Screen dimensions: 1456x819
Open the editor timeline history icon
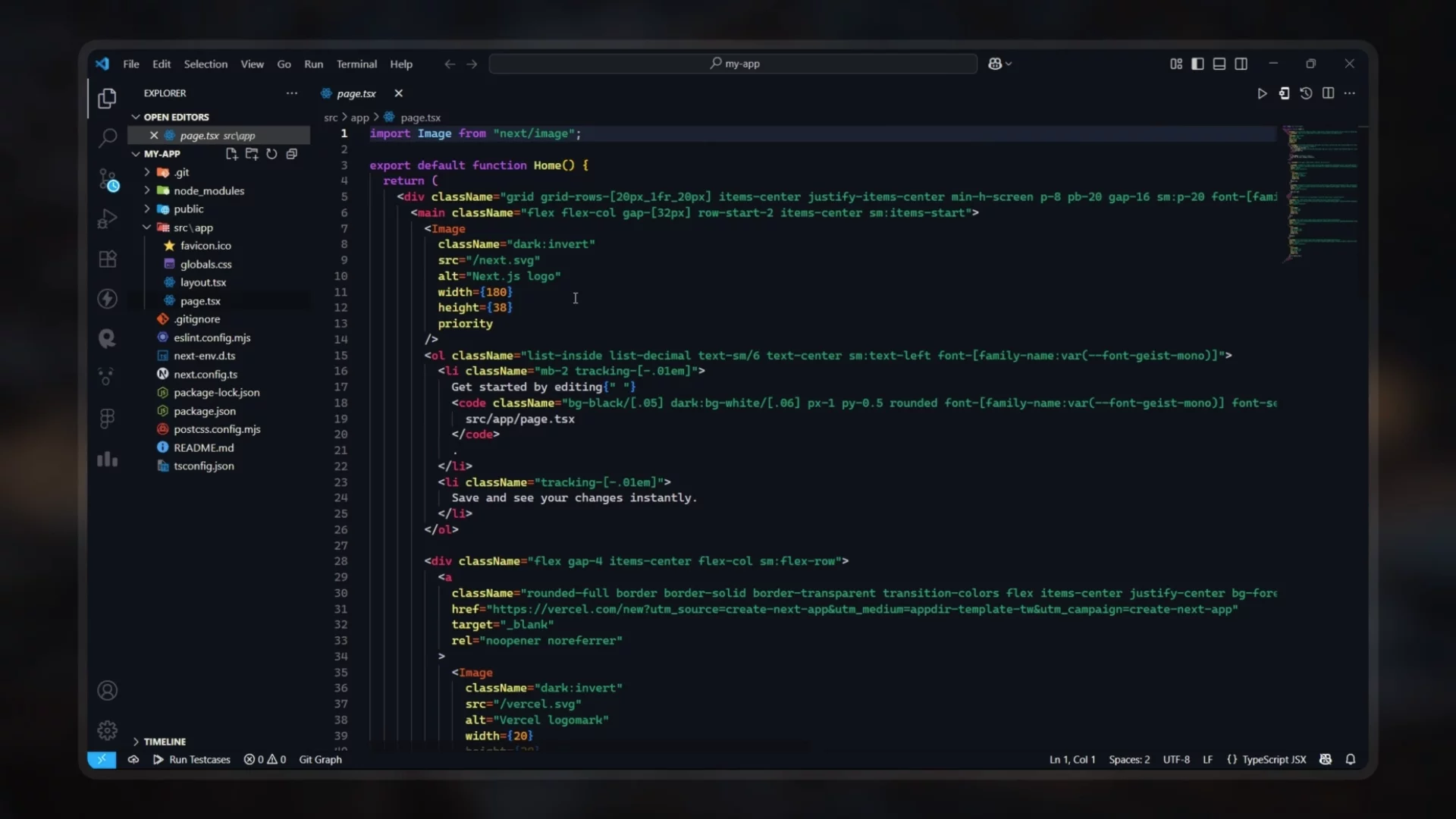(1306, 93)
